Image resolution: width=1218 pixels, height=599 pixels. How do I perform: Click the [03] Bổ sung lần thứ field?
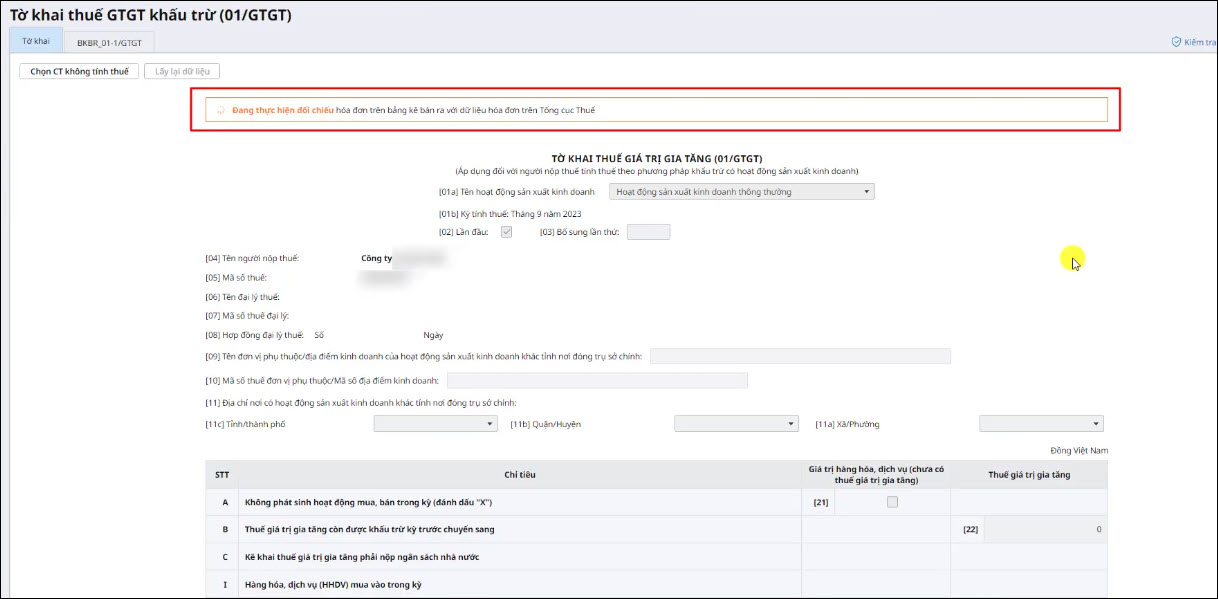coord(648,232)
